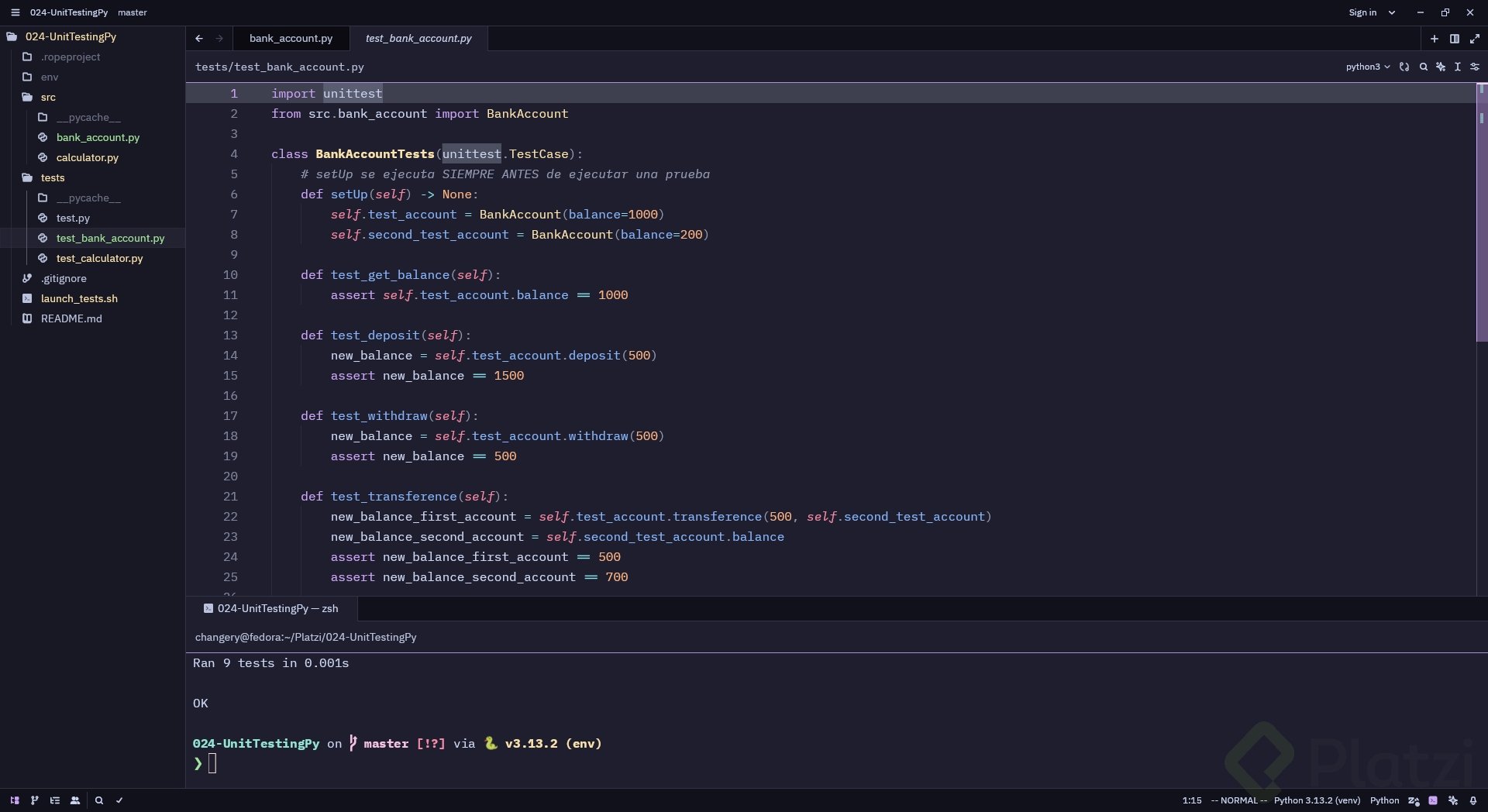Click the code actions icon beside python3
The width and height of the screenshot is (1488, 812).
pos(1404,67)
